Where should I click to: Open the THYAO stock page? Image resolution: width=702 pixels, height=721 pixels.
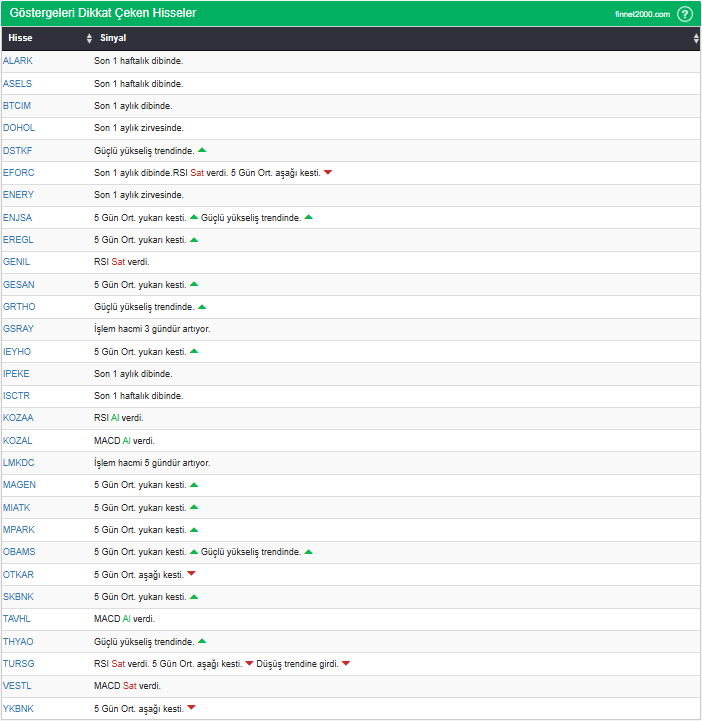pos(18,641)
